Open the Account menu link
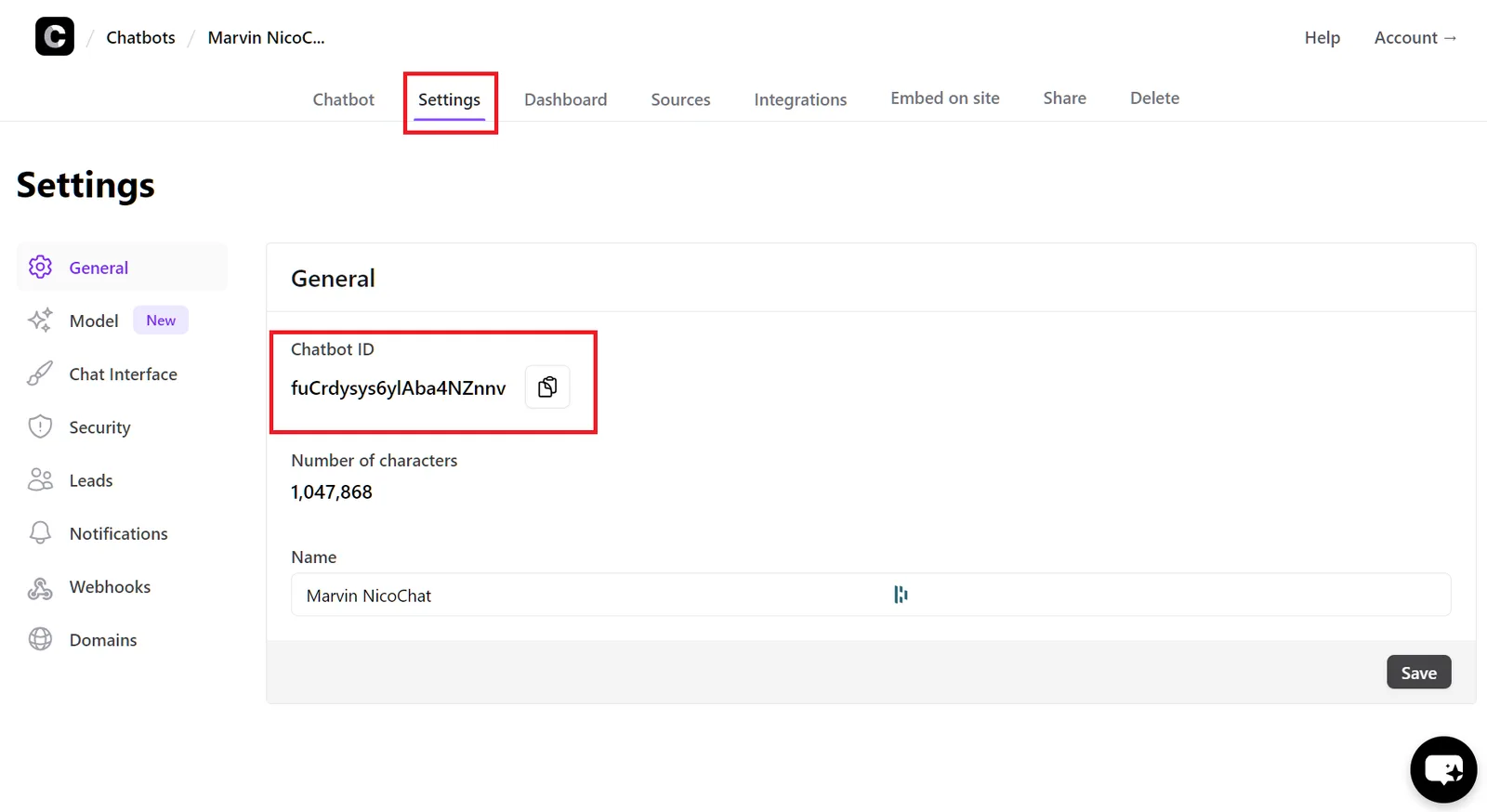This screenshot has height=812, width=1487. point(1415,37)
